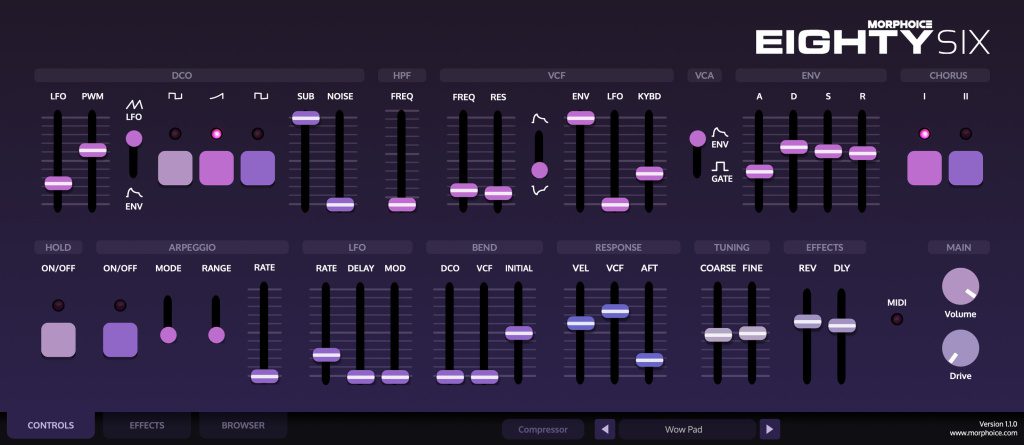Click the positive envelope icon in VCF
1024x445 pixels.
[539, 118]
